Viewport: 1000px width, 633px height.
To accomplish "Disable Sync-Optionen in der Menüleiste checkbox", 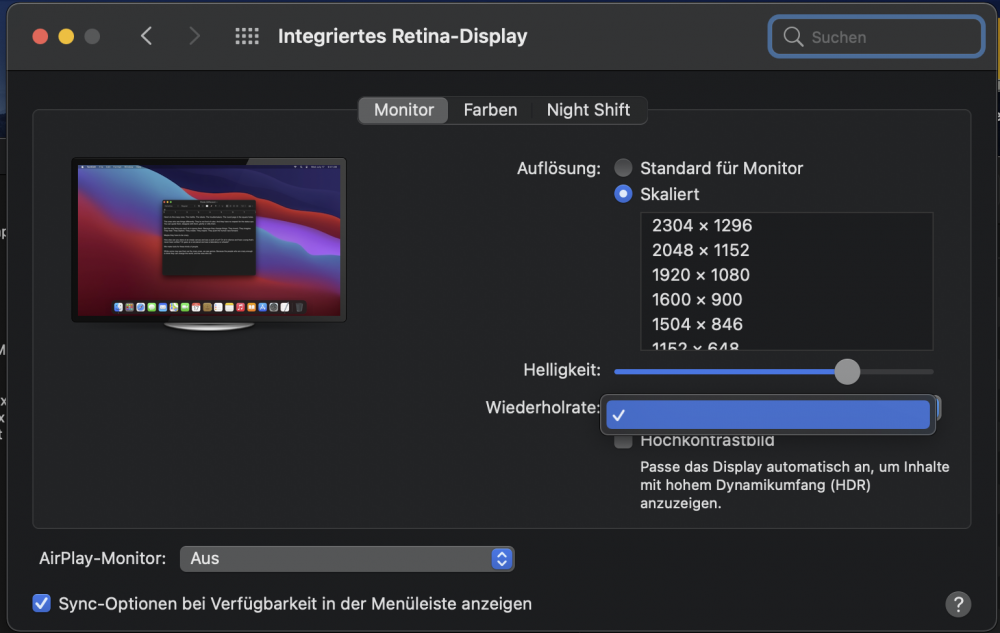I will pos(41,603).
